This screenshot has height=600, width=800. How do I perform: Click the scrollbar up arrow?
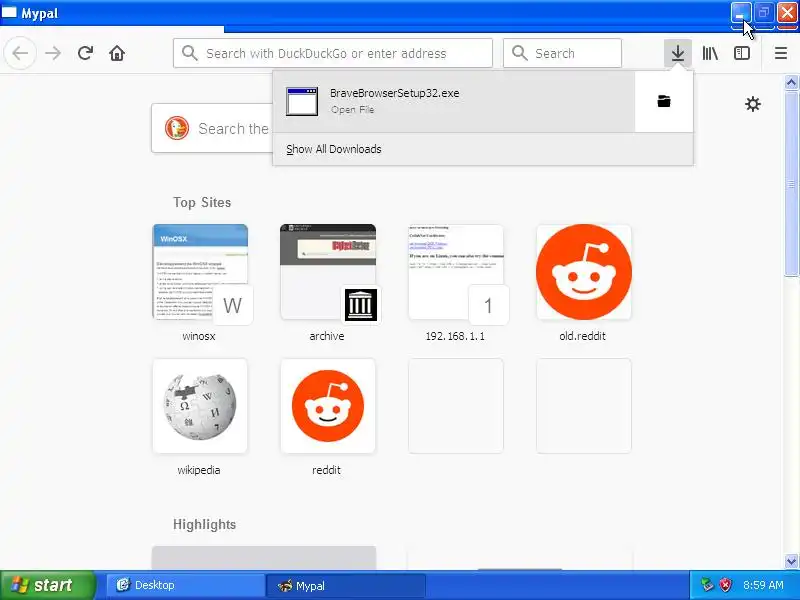pyautogui.click(x=791, y=83)
